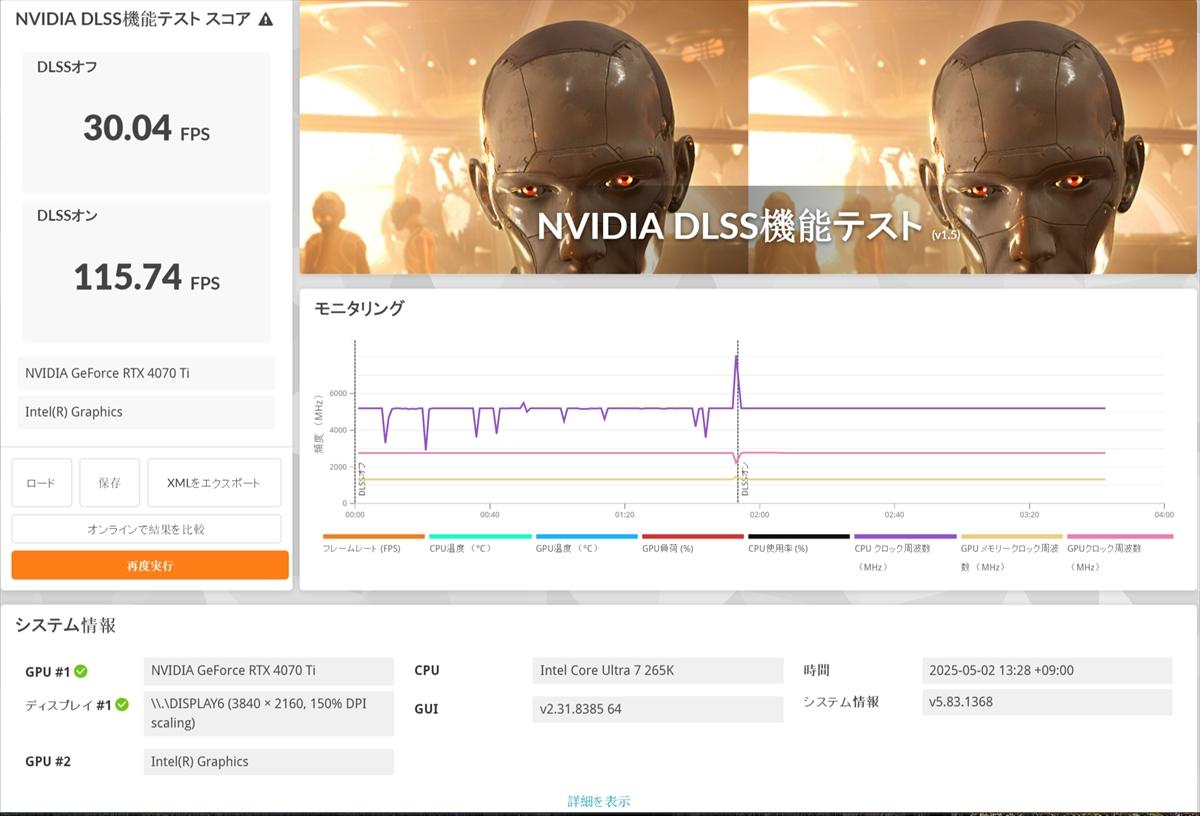The image size is (1200, 816).
Task: Click the モニタリング section heading
Action: (359, 308)
